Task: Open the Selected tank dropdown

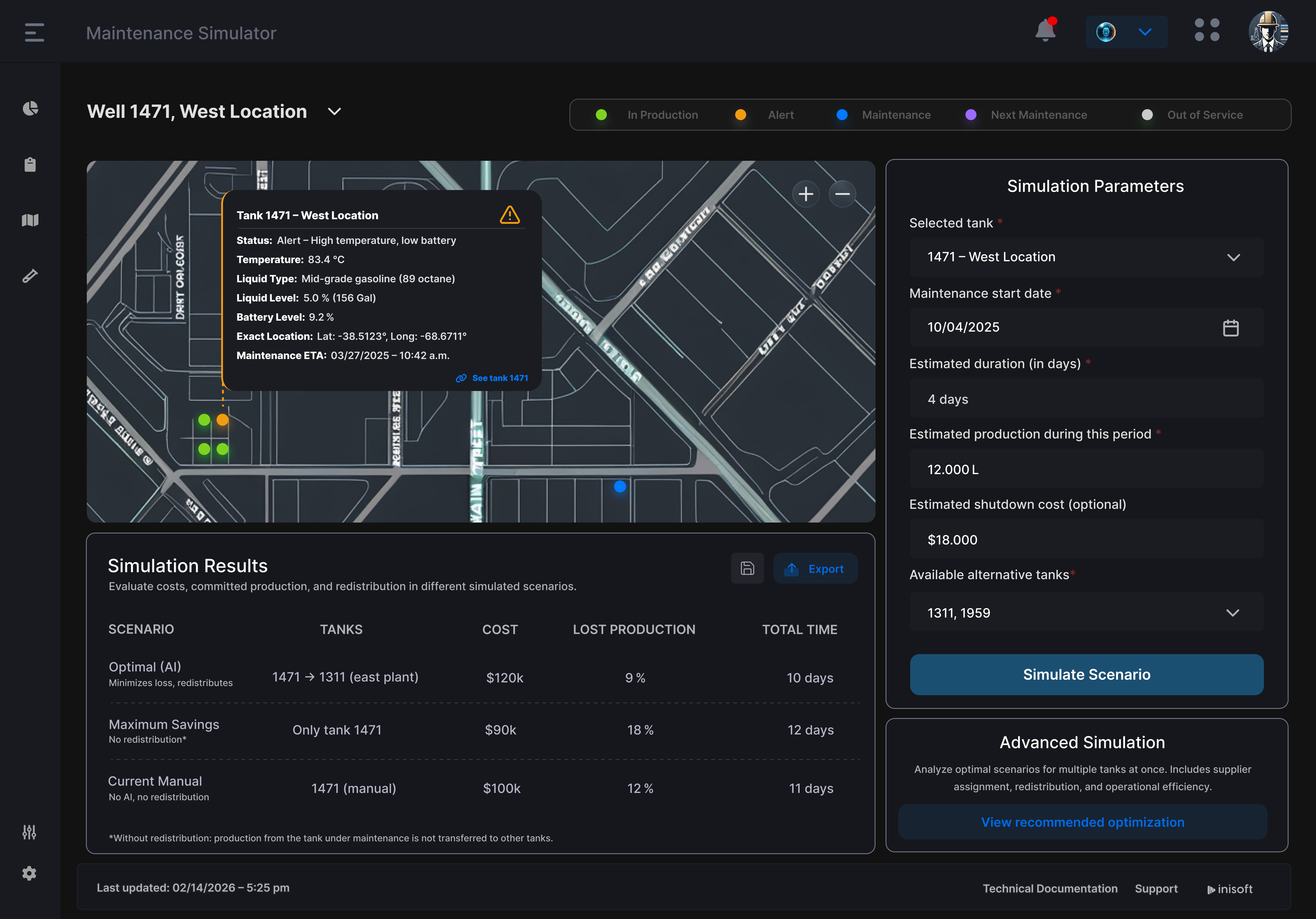Action: [1086, 257]
